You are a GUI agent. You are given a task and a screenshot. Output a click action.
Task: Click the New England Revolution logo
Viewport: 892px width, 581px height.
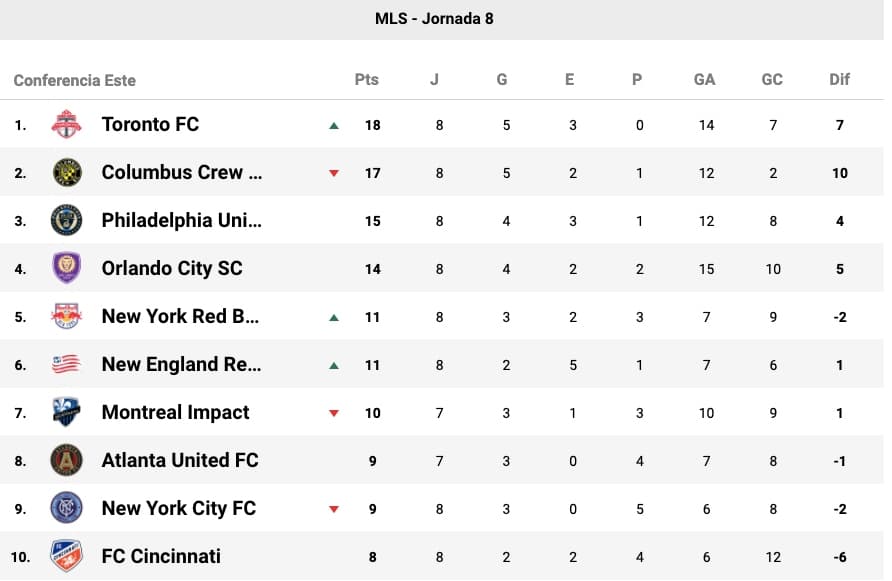coord(66,365)
